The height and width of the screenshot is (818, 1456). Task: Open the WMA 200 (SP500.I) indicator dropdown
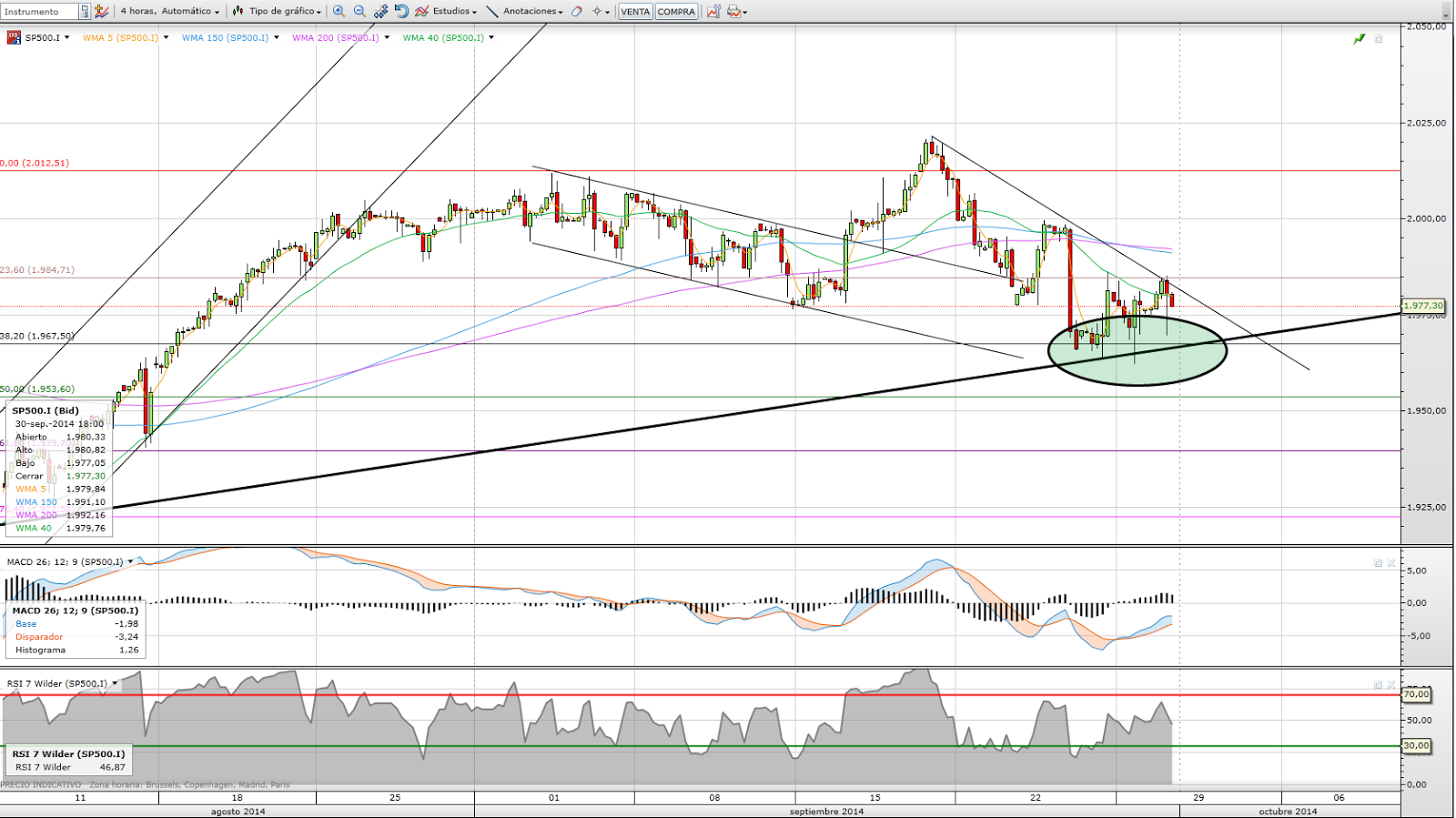coord(387,37)
